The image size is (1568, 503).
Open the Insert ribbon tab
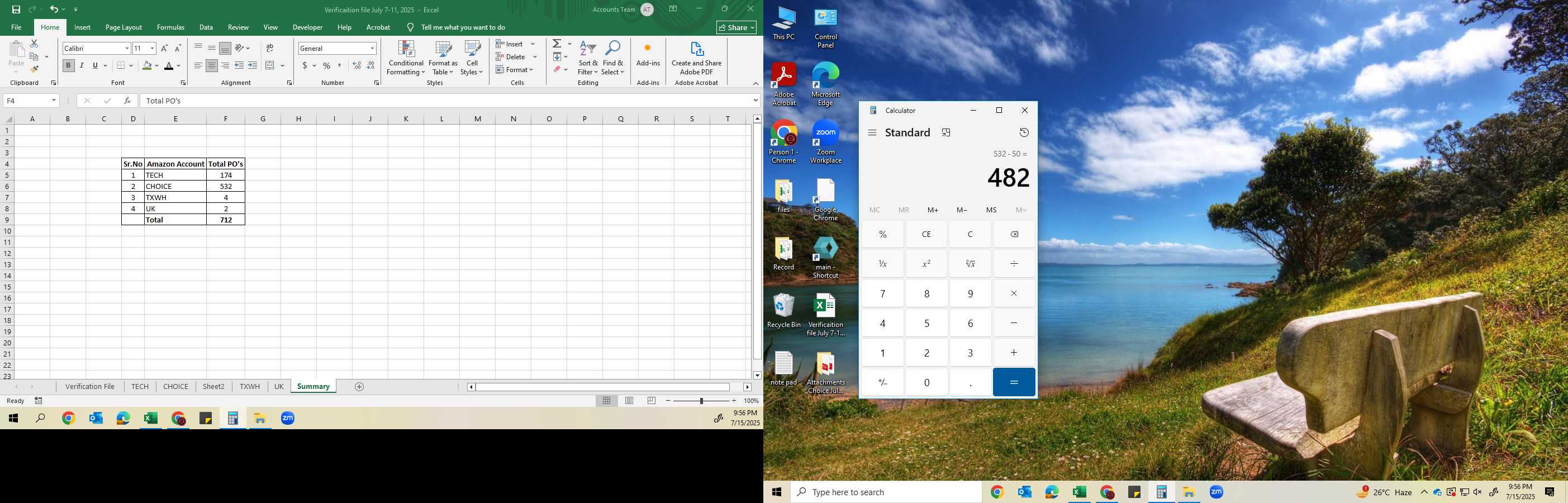point(82,27)
